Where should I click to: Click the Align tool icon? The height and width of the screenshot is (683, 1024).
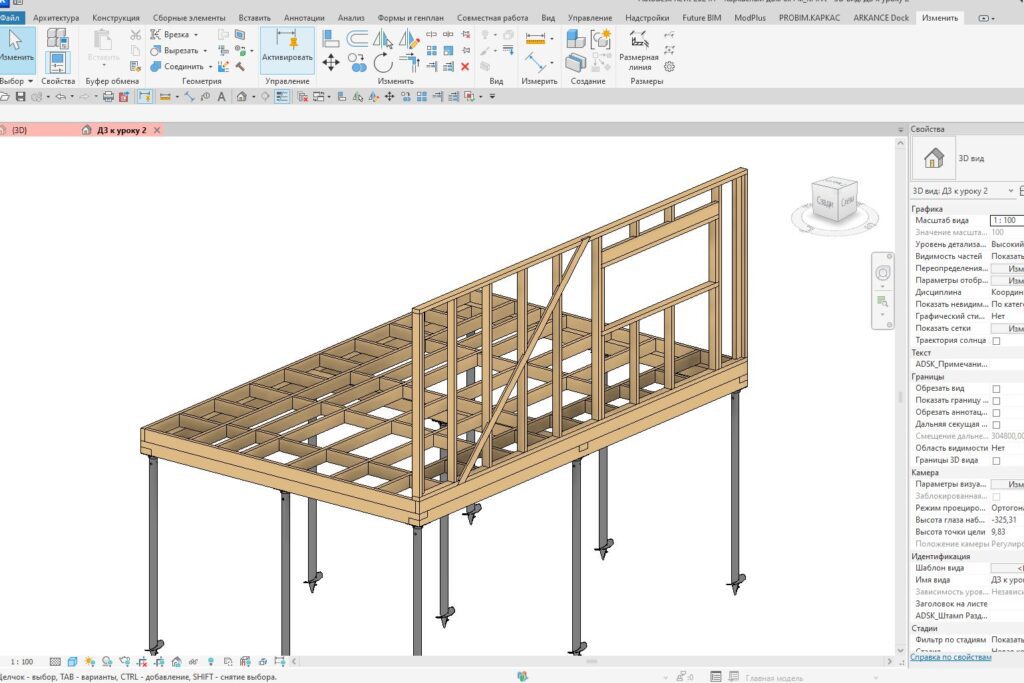pos(331,39)
